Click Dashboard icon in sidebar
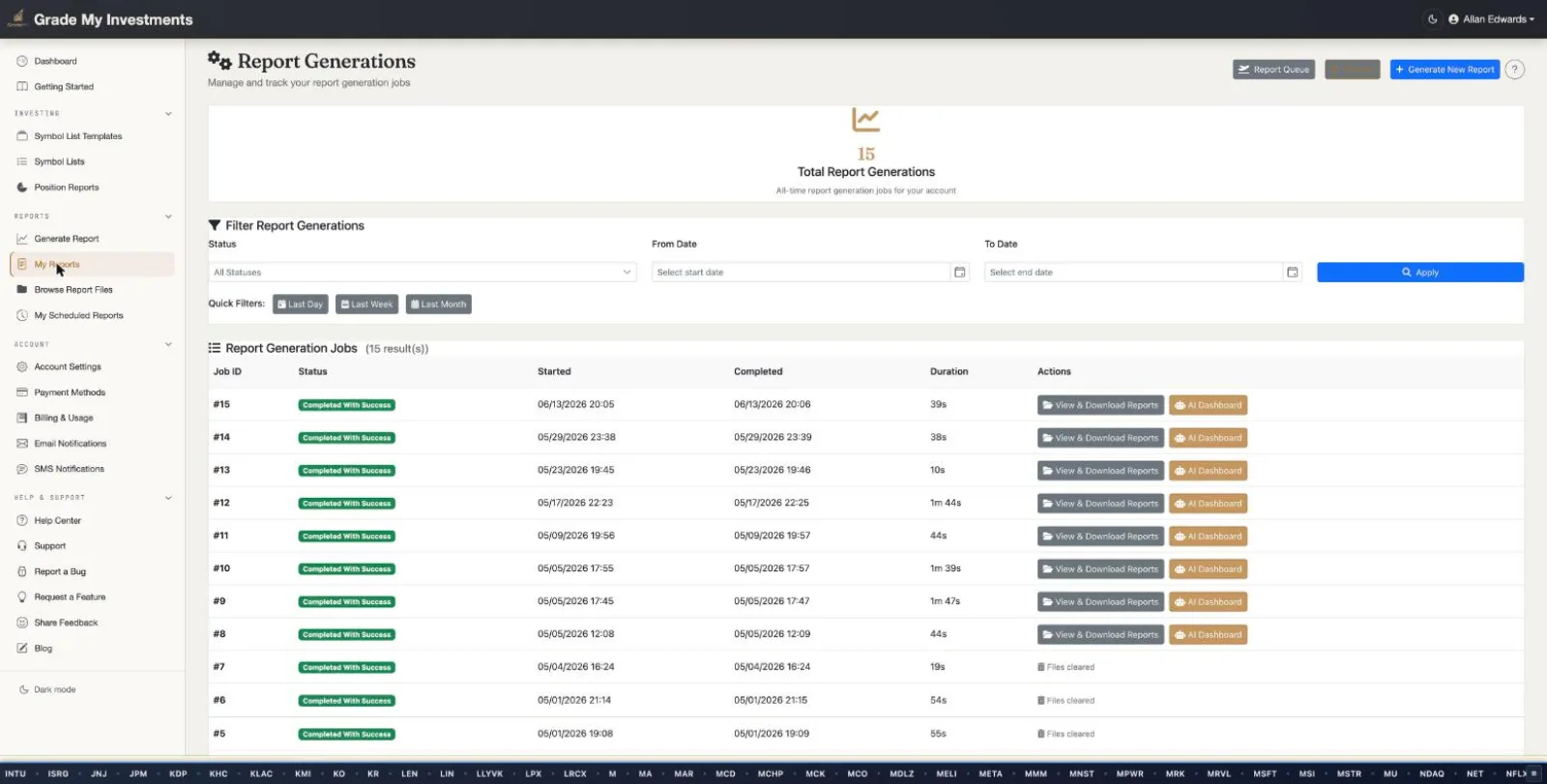The image size is (1547, 784). (x=22, y=61)
